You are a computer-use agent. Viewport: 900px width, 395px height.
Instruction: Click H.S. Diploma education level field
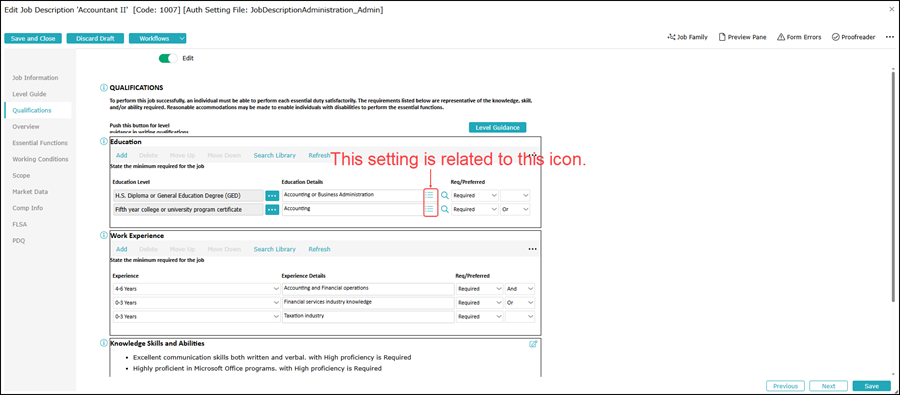(188, 196)
